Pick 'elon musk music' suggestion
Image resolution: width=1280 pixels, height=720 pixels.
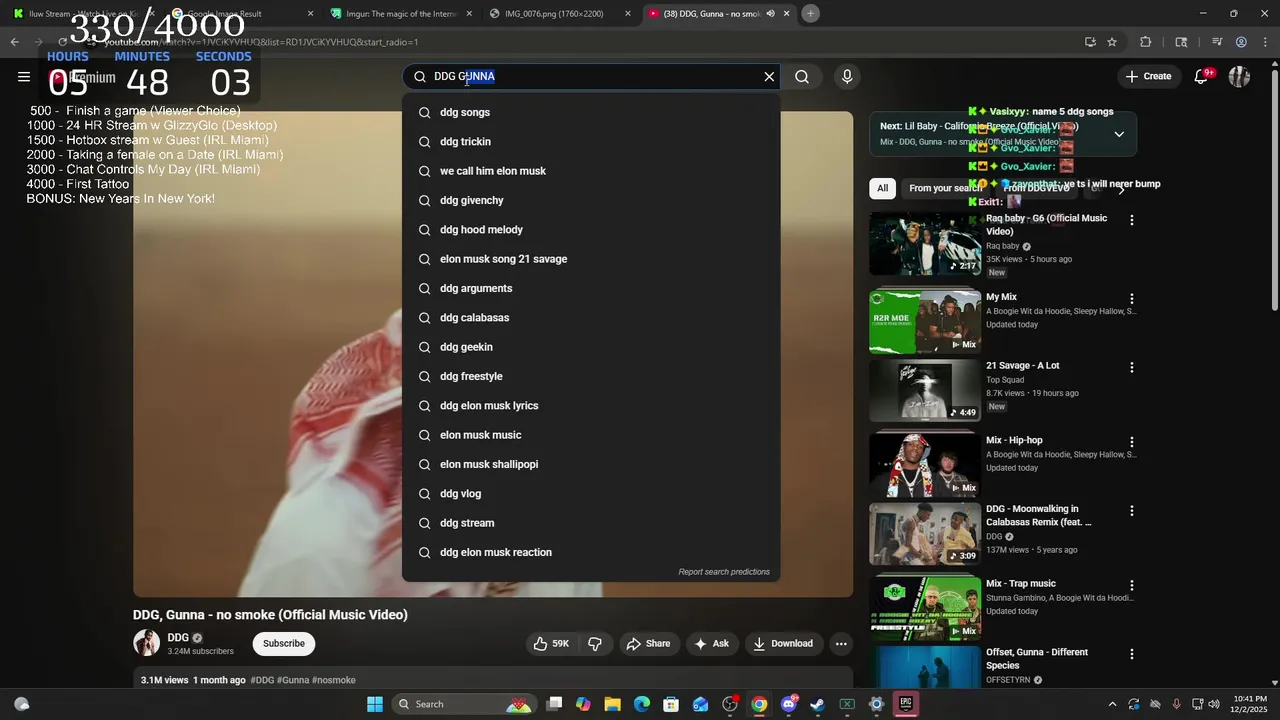pyautogui.click(x=591, y=435)
